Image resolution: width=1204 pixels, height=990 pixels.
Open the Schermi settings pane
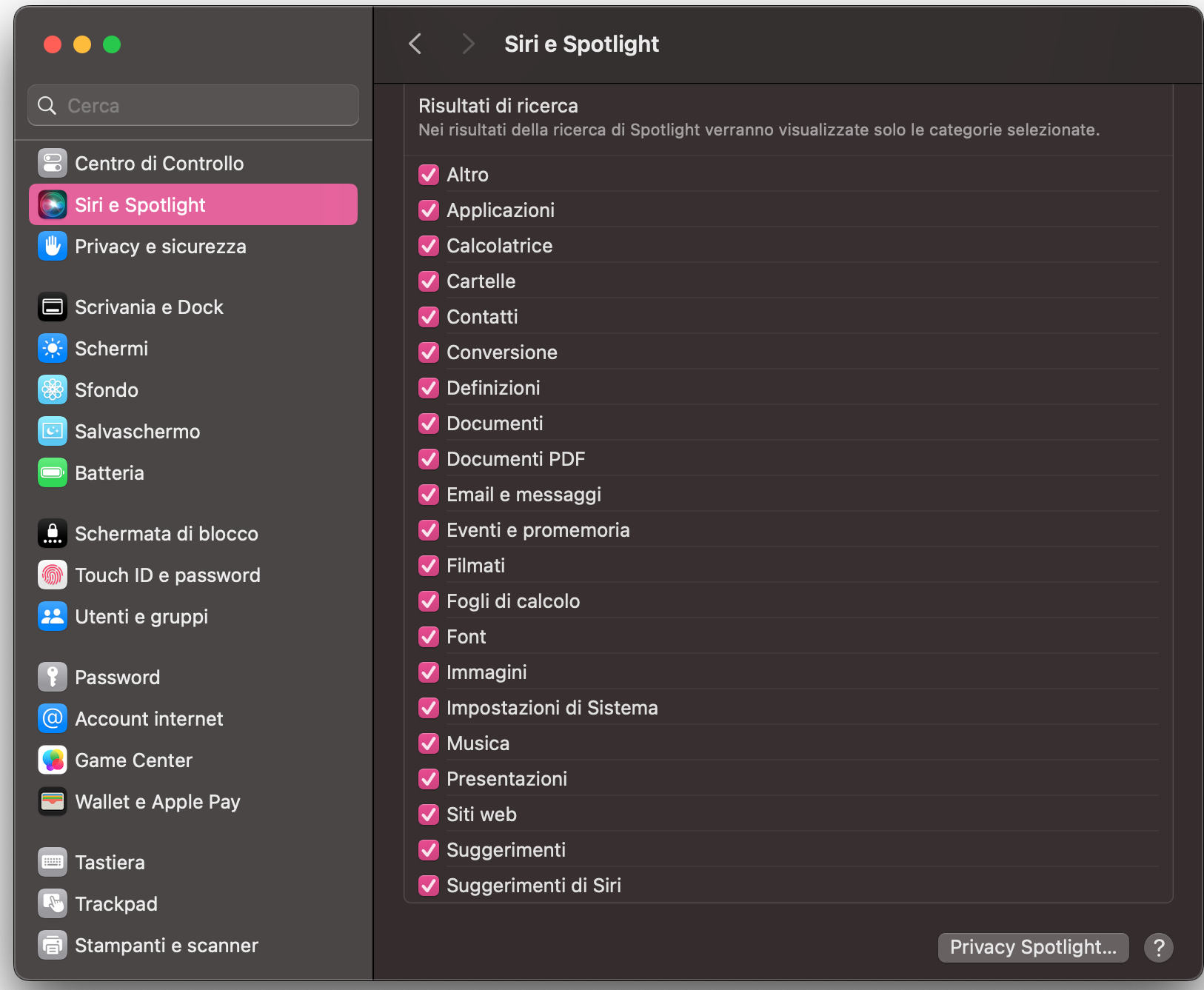tap(111, 348)
